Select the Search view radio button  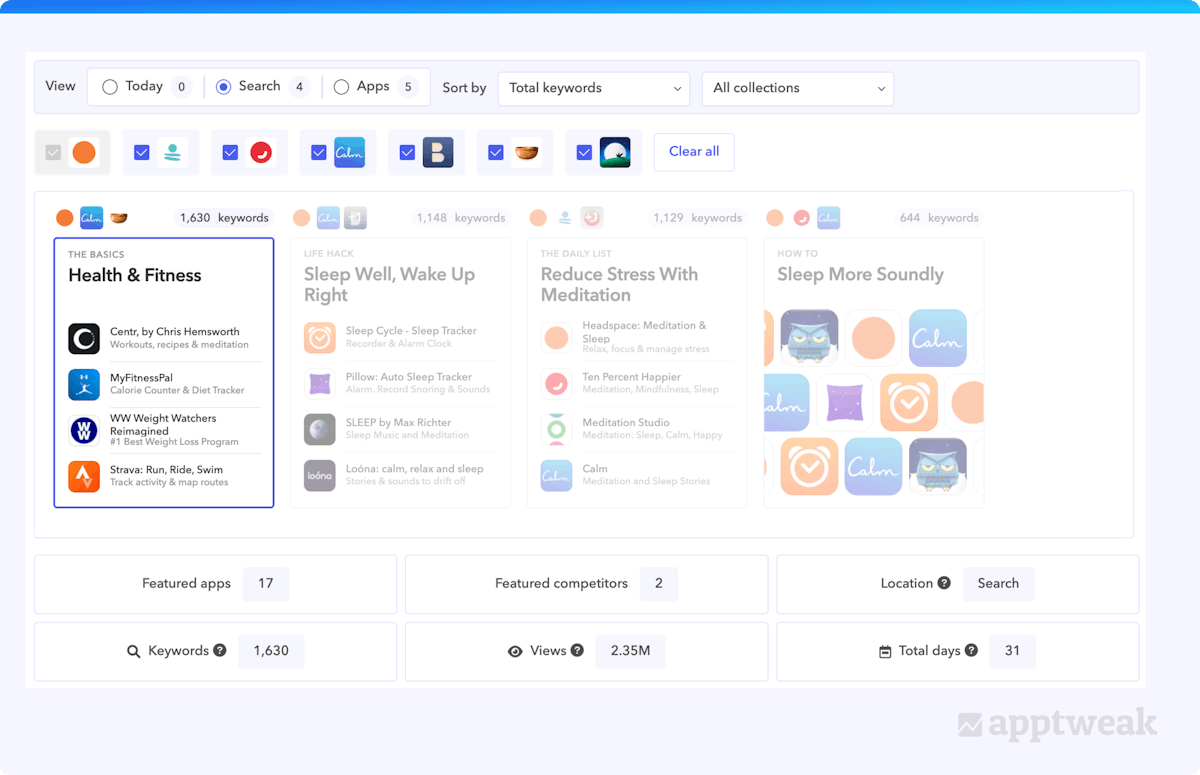pyautogui.click(x=223, y=86)
